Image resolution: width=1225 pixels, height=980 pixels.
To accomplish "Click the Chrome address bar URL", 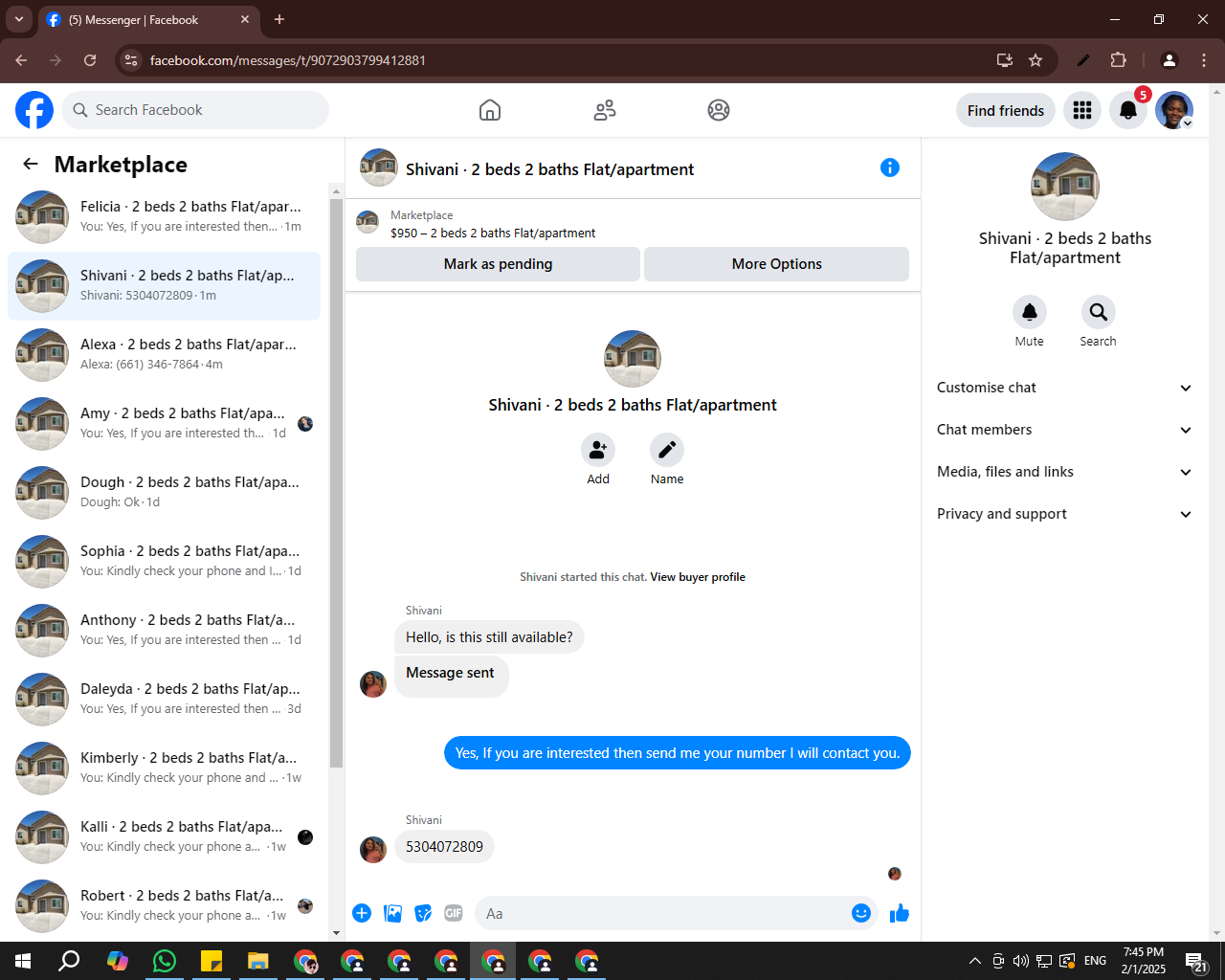I will pos(288,60).
